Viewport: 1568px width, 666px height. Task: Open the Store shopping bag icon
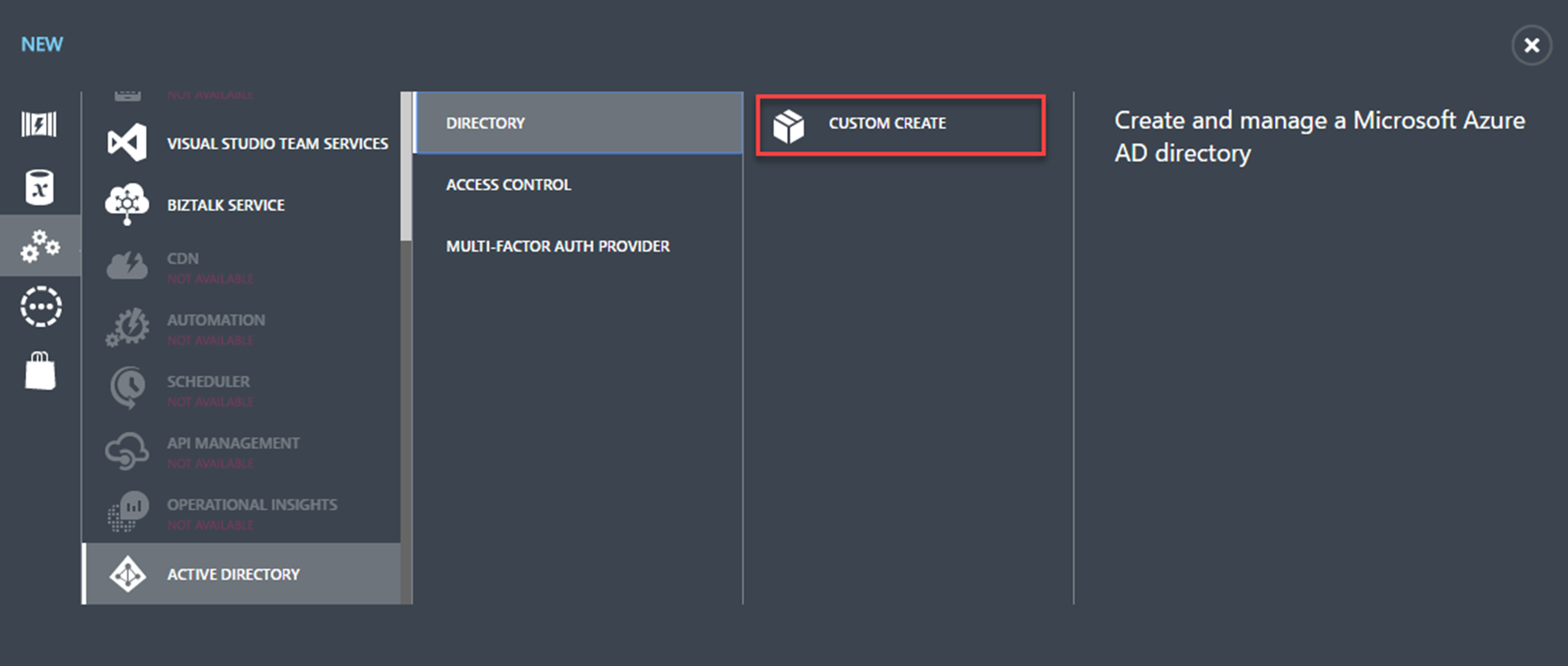coord(40,370)
